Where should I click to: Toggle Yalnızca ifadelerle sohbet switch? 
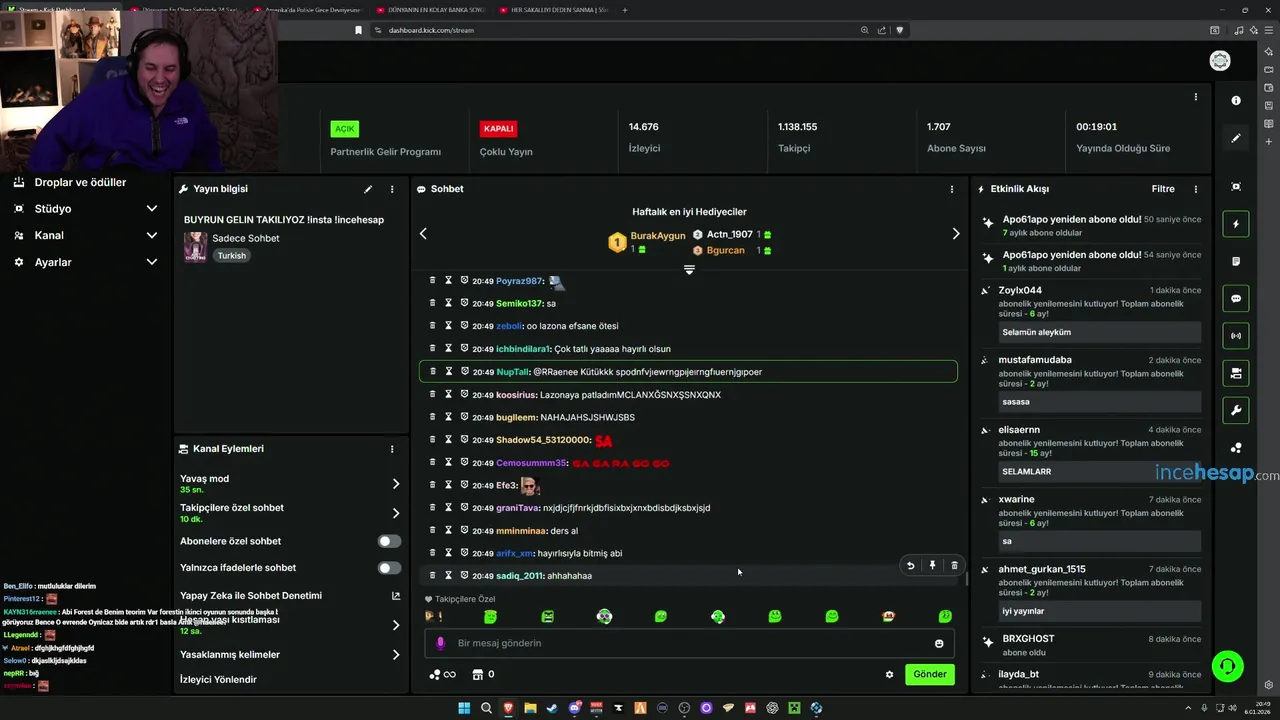[389, 568]
